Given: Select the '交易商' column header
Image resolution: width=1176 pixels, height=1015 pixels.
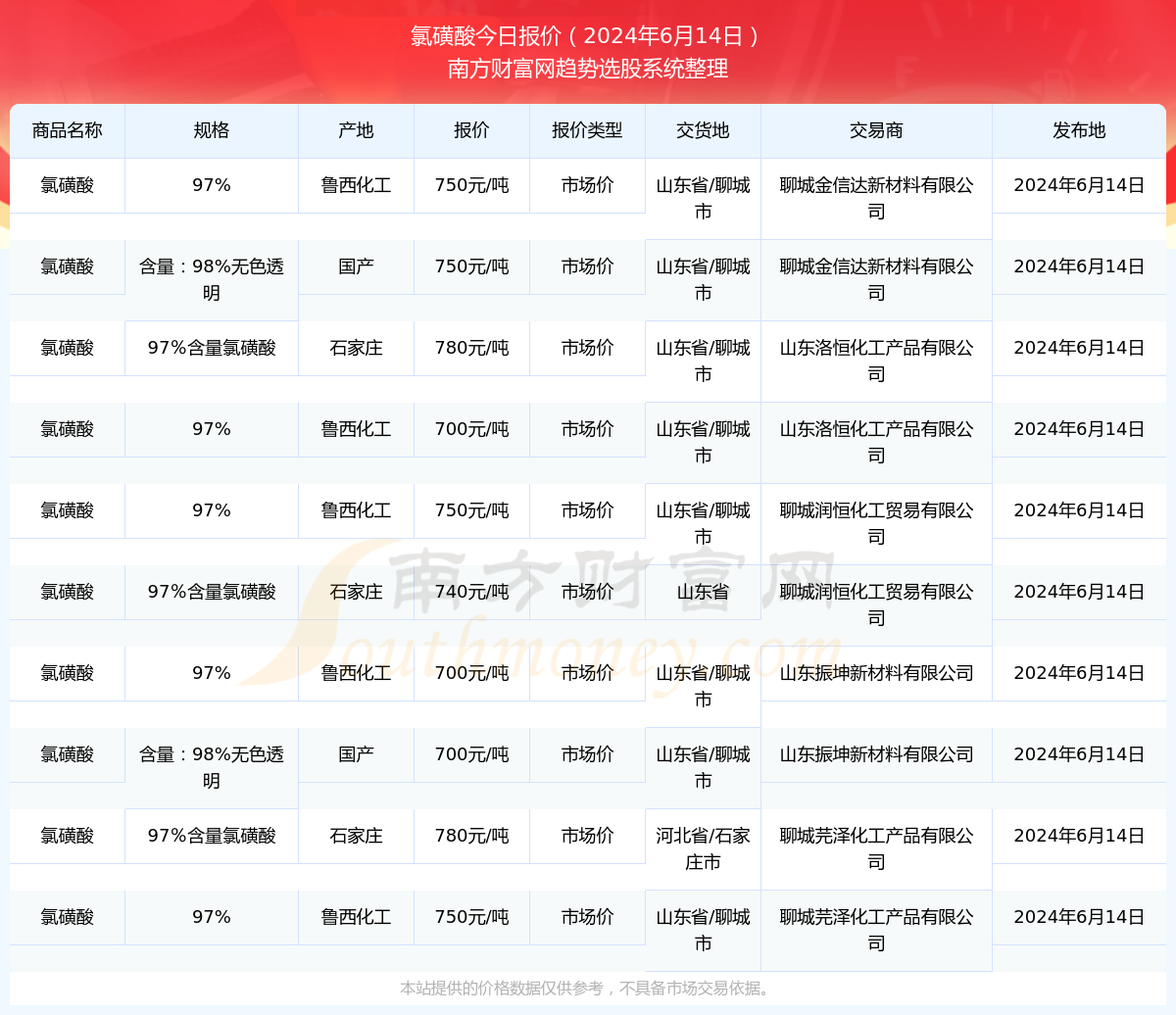Looking at the screenshot, I should [876, 130].
